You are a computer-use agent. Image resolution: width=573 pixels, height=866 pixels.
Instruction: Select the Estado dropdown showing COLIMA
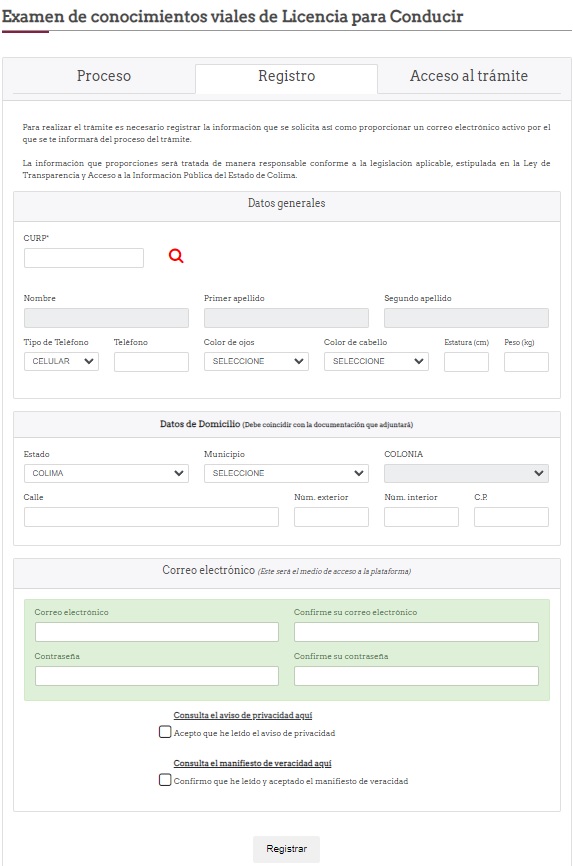pyautogui.click(x=106, y=473)
